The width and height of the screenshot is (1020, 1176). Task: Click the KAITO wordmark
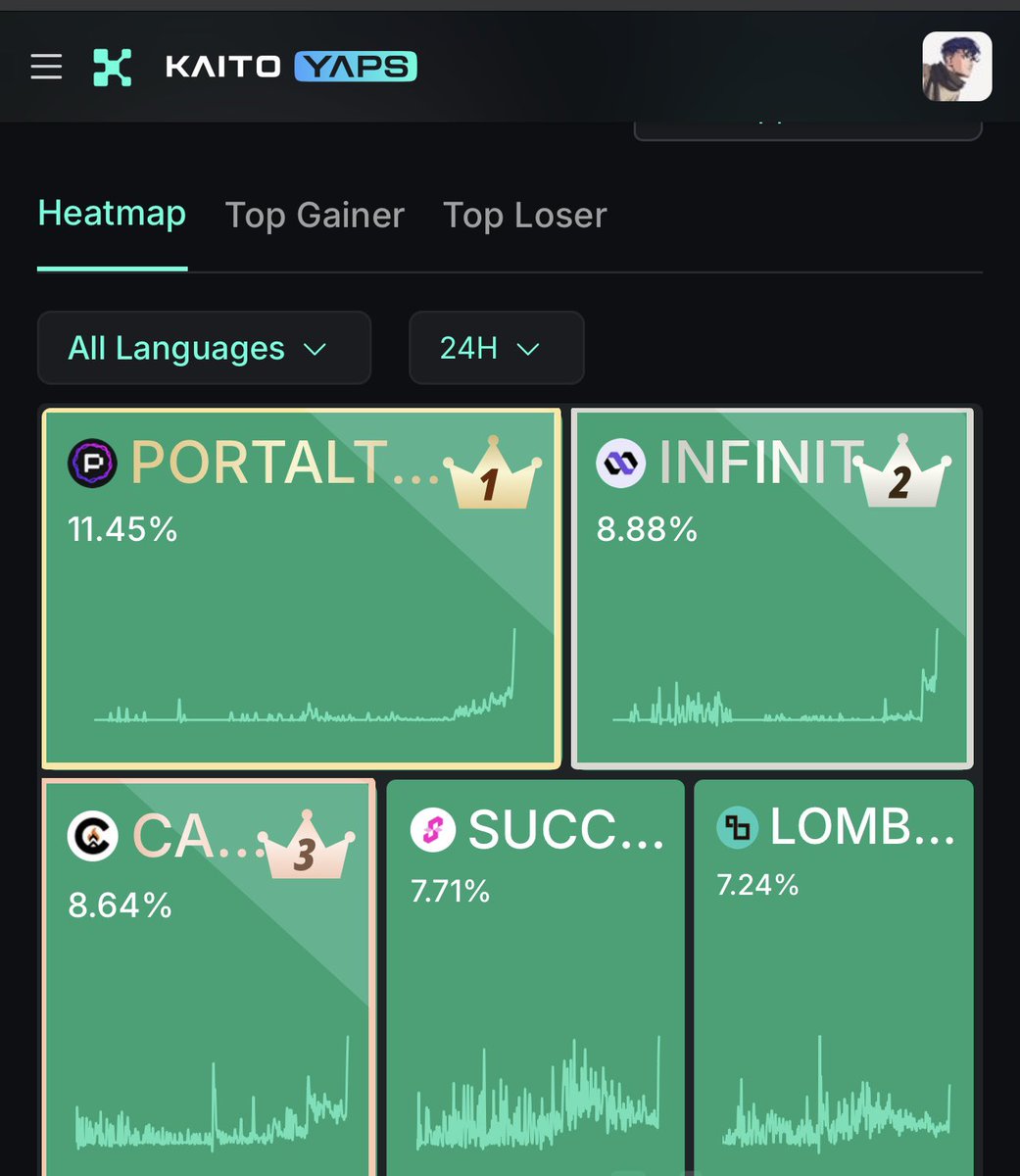(222, 67)
